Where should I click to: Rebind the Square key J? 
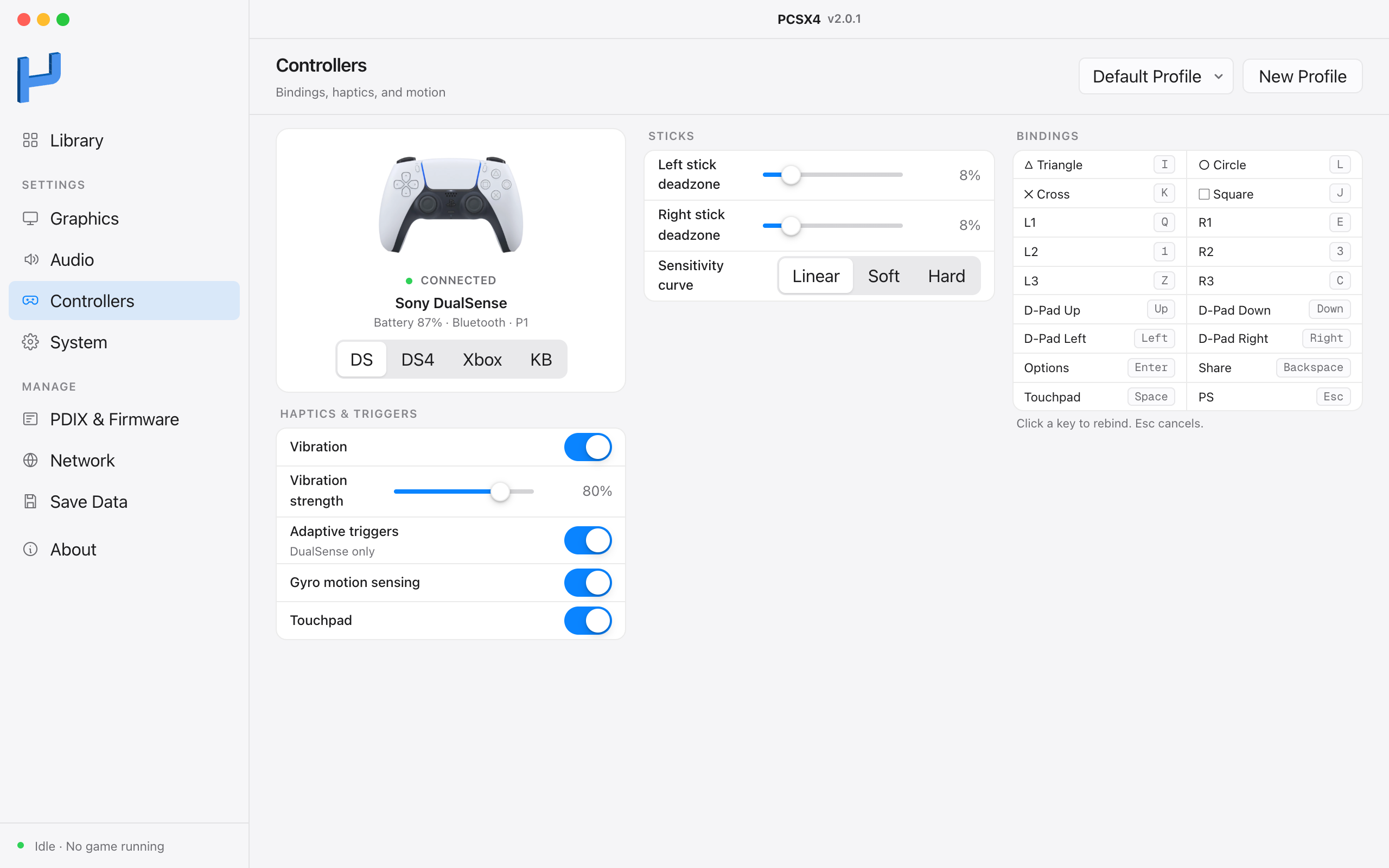[x=1340, y=193]
